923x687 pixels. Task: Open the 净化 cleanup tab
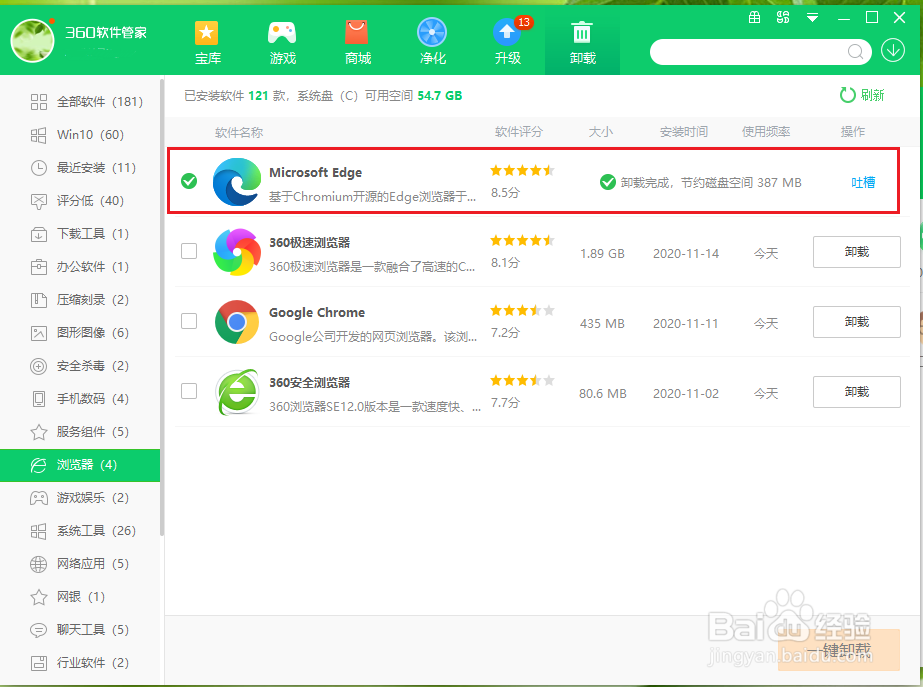432,42
